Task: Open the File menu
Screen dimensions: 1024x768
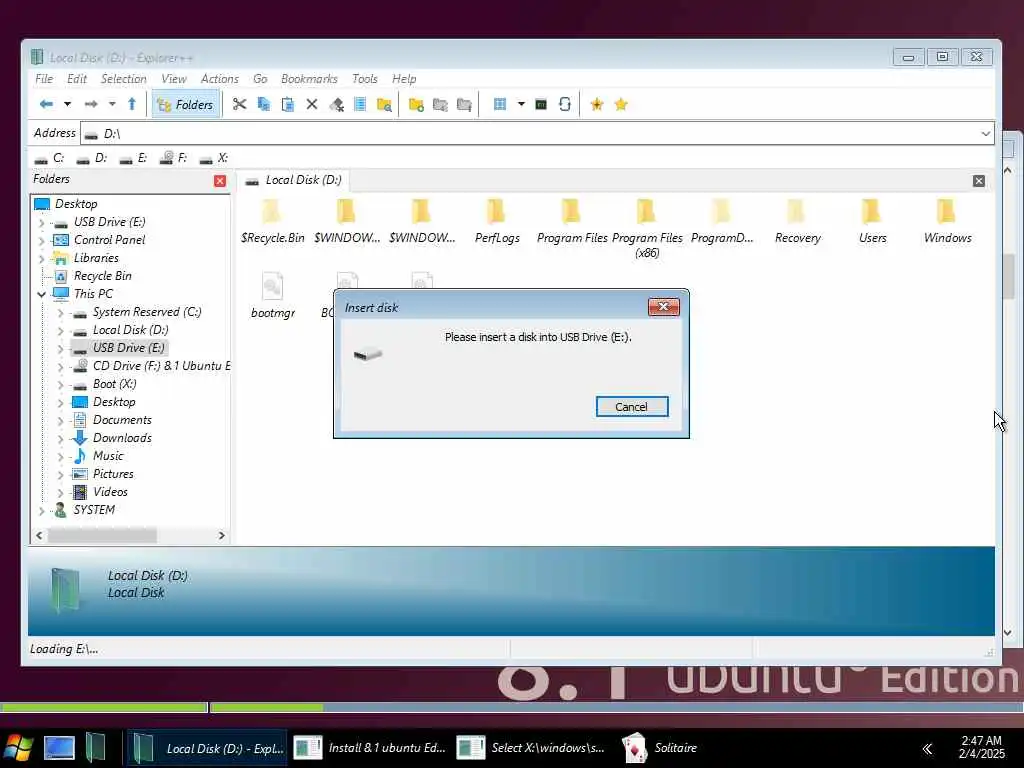Action: [x=44, y=79]
